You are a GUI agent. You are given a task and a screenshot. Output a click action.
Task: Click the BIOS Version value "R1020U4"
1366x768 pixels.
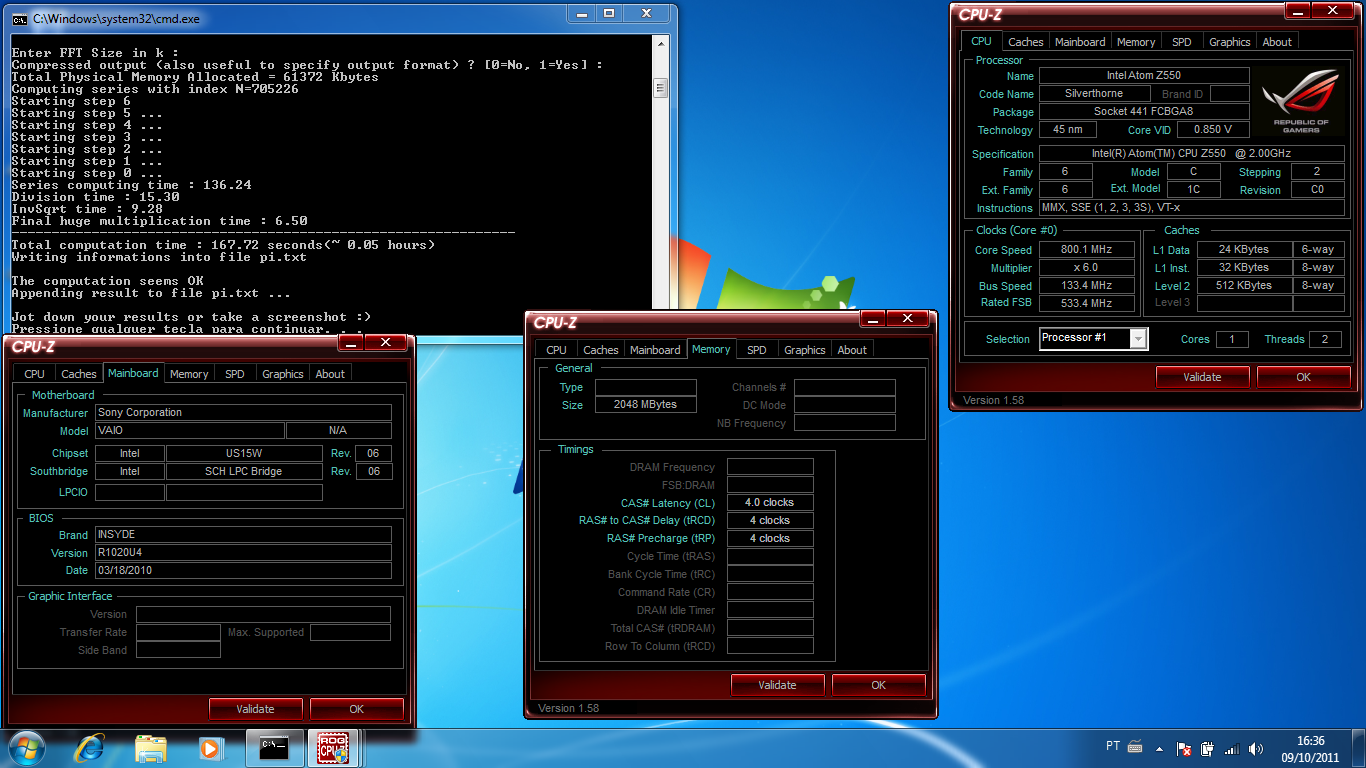coord(243,553)
